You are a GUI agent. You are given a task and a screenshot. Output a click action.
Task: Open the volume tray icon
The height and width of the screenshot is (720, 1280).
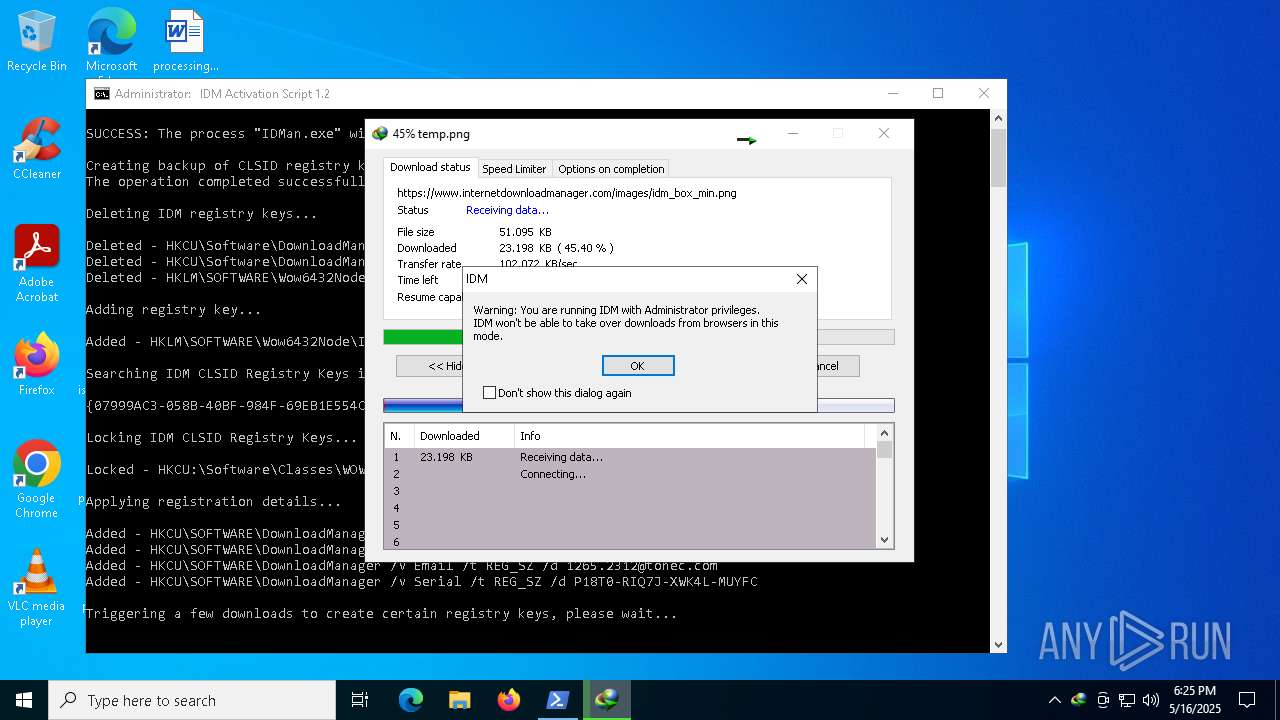click(1151, 700)
